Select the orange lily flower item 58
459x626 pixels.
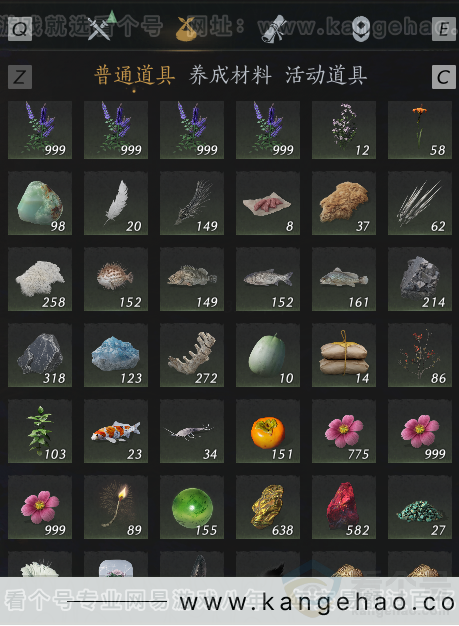point(420,130)
